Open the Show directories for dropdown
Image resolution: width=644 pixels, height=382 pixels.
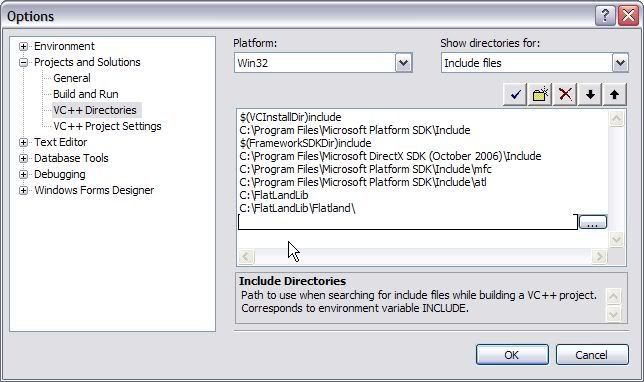click(x=620, y=63)
